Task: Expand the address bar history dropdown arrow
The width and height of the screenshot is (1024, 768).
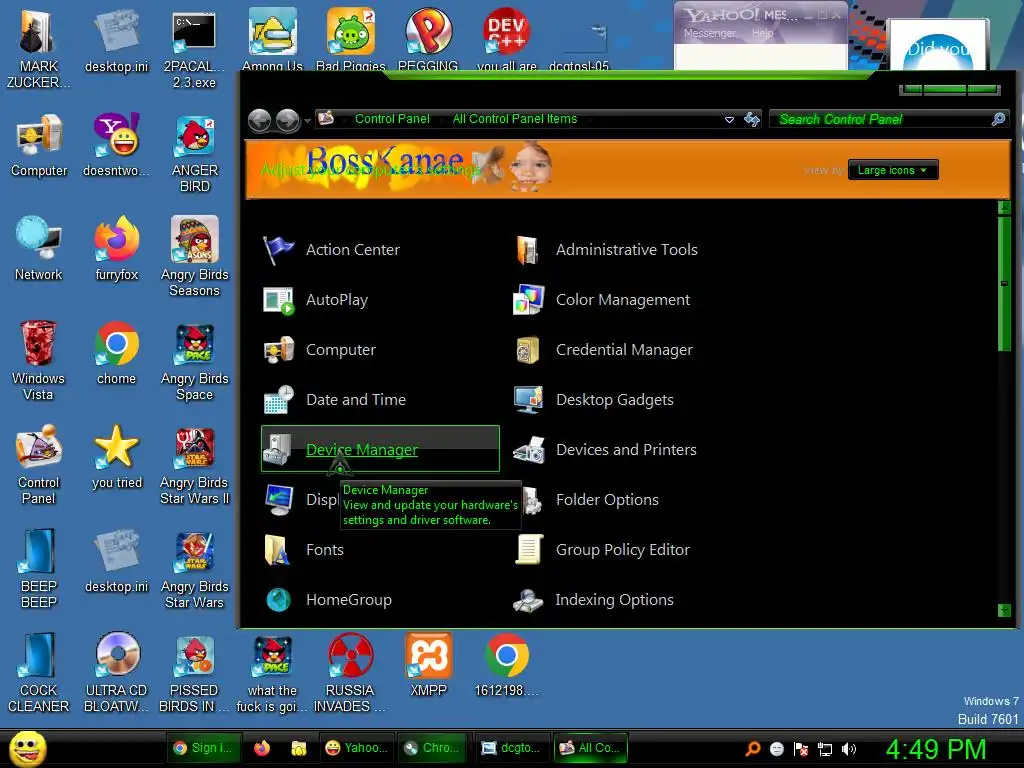Action: click(x=729, y=120)
